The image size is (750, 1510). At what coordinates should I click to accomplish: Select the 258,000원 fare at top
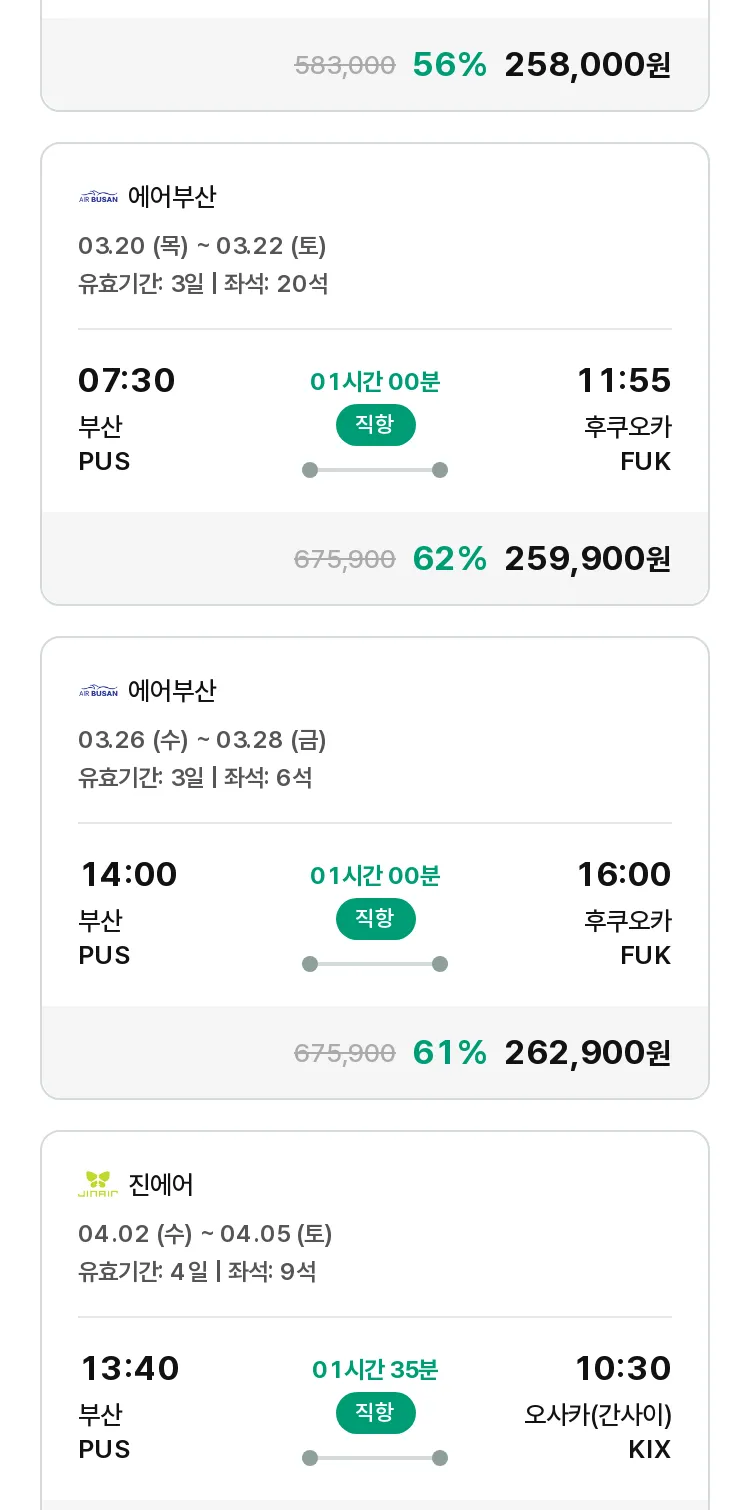point(587,65)
